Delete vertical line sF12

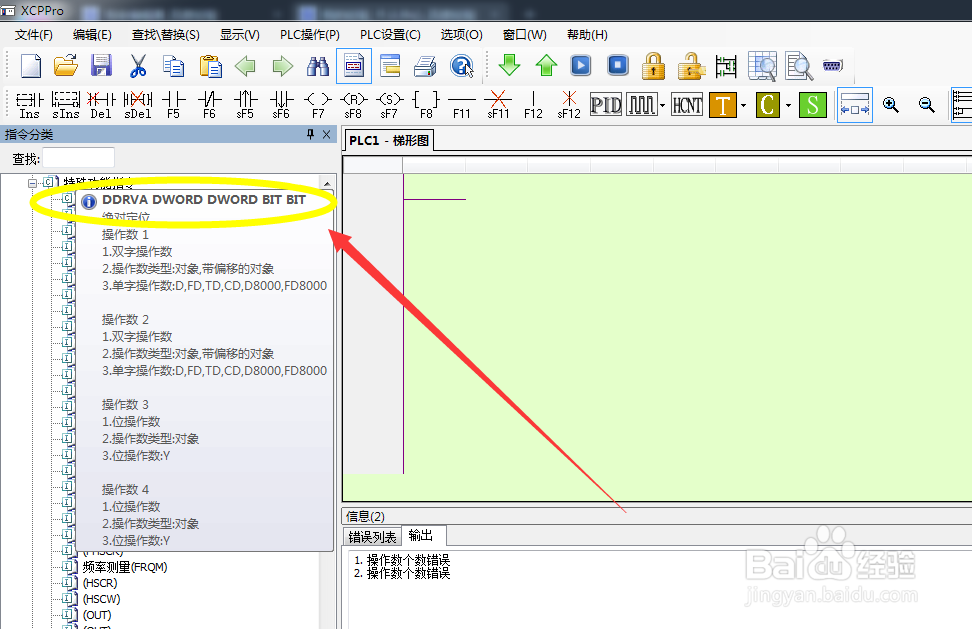point(569,105)
